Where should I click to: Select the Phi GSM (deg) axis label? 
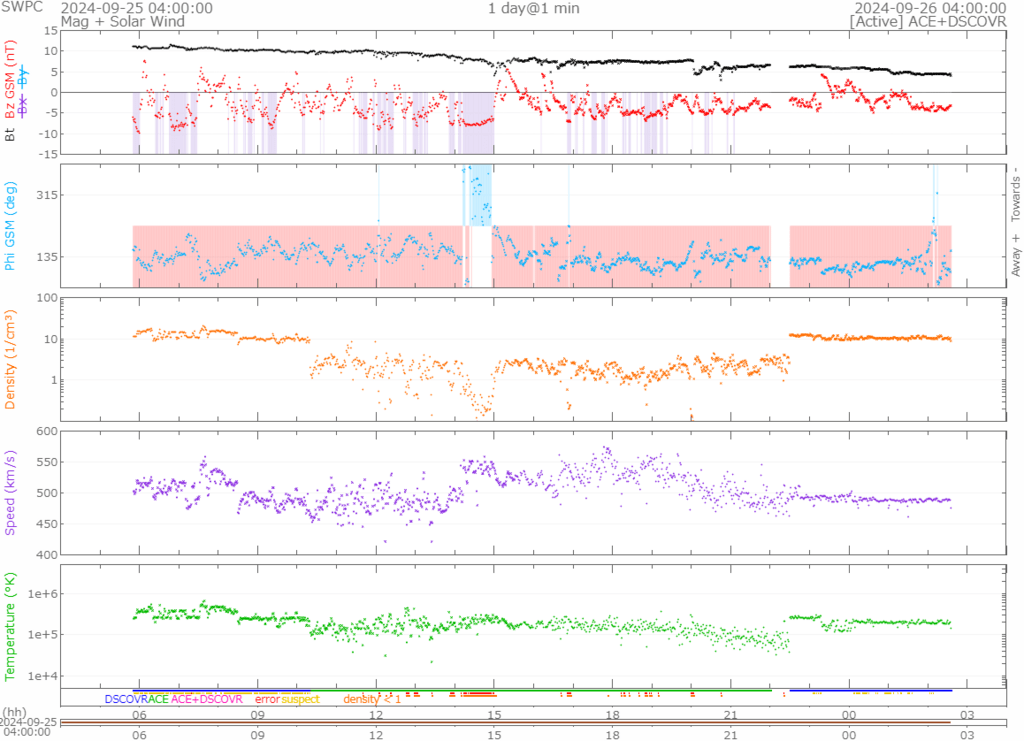click(x=10, y=227)
